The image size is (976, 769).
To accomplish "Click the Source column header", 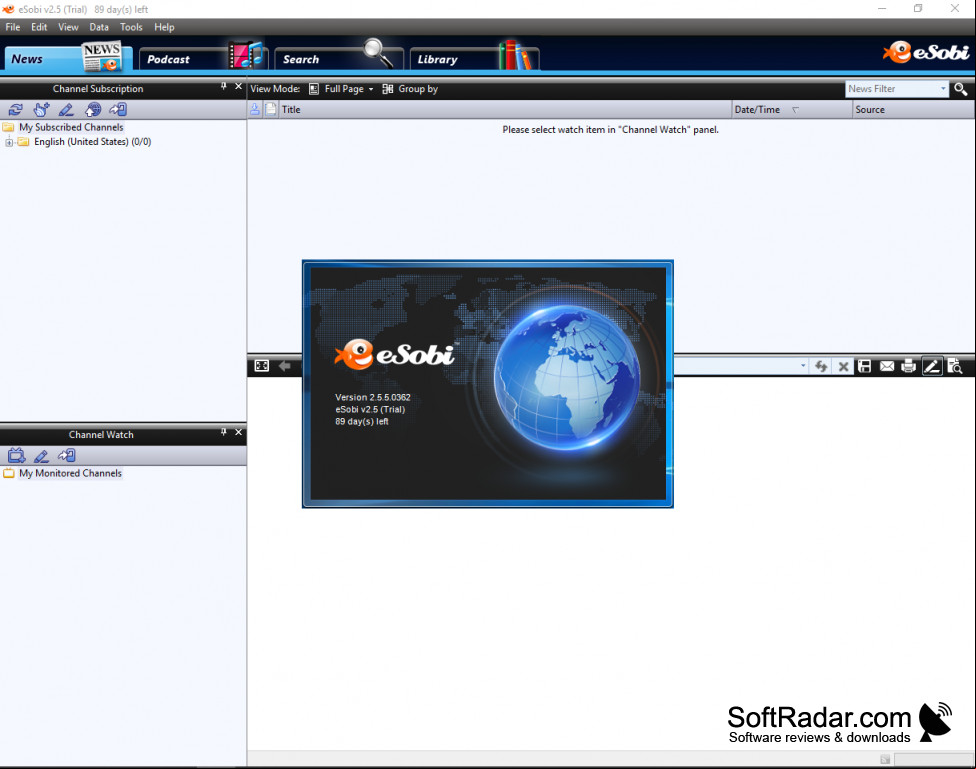I will coord(913,110).
